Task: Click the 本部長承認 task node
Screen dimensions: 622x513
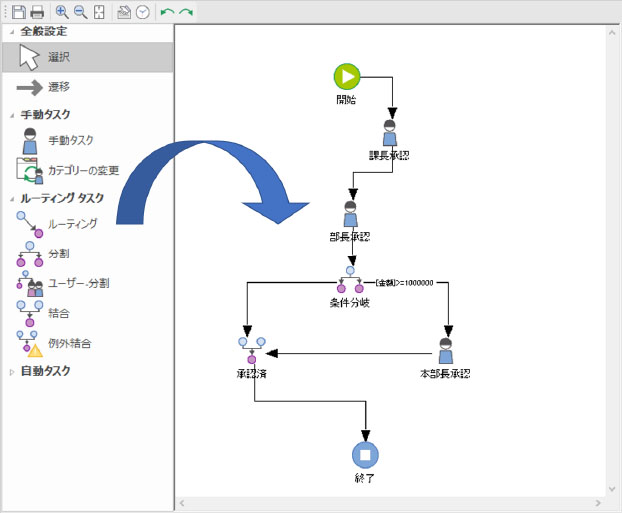Action: coord(446,351)
